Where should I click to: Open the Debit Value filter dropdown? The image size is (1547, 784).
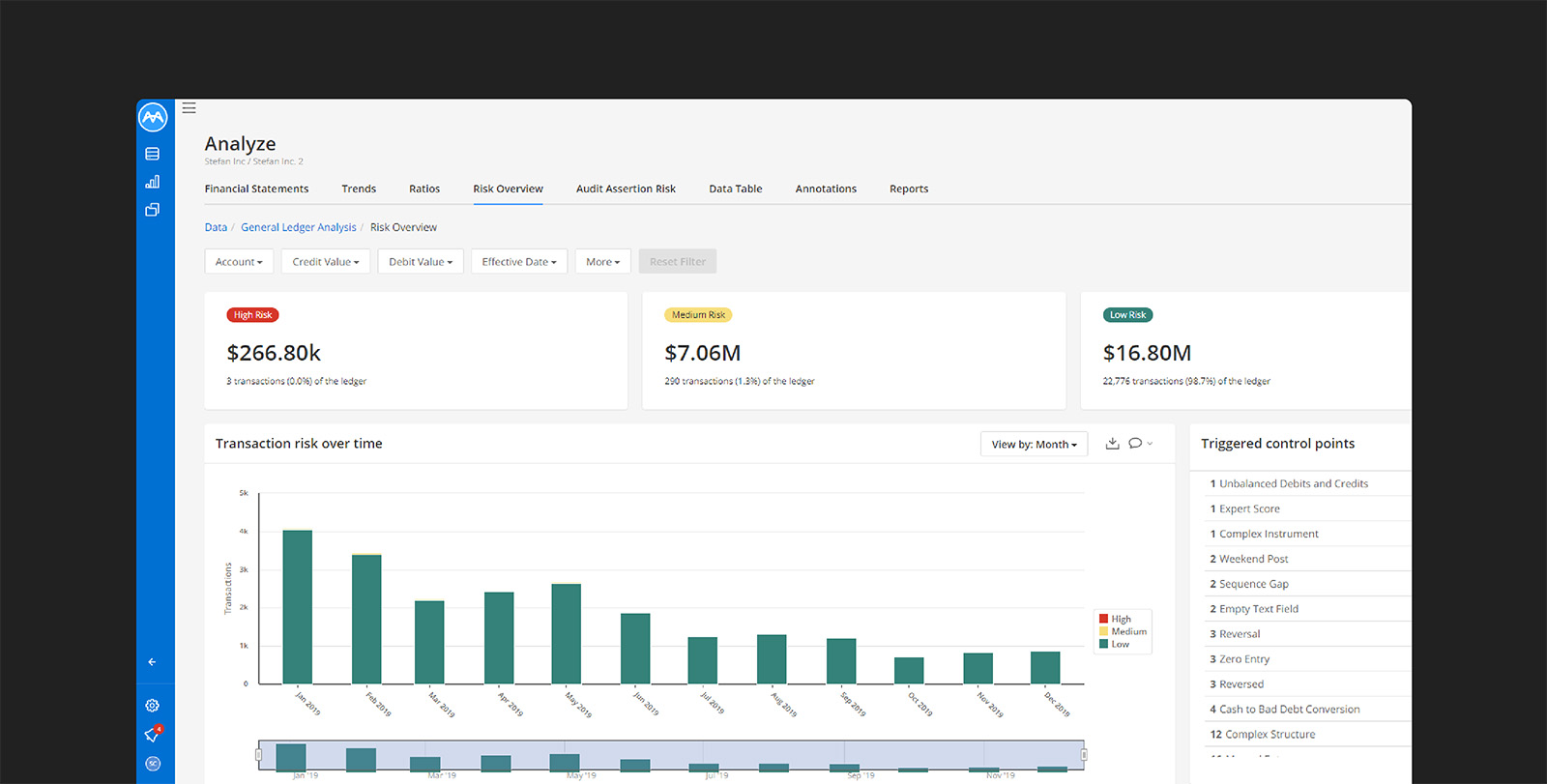pos(421,262)
